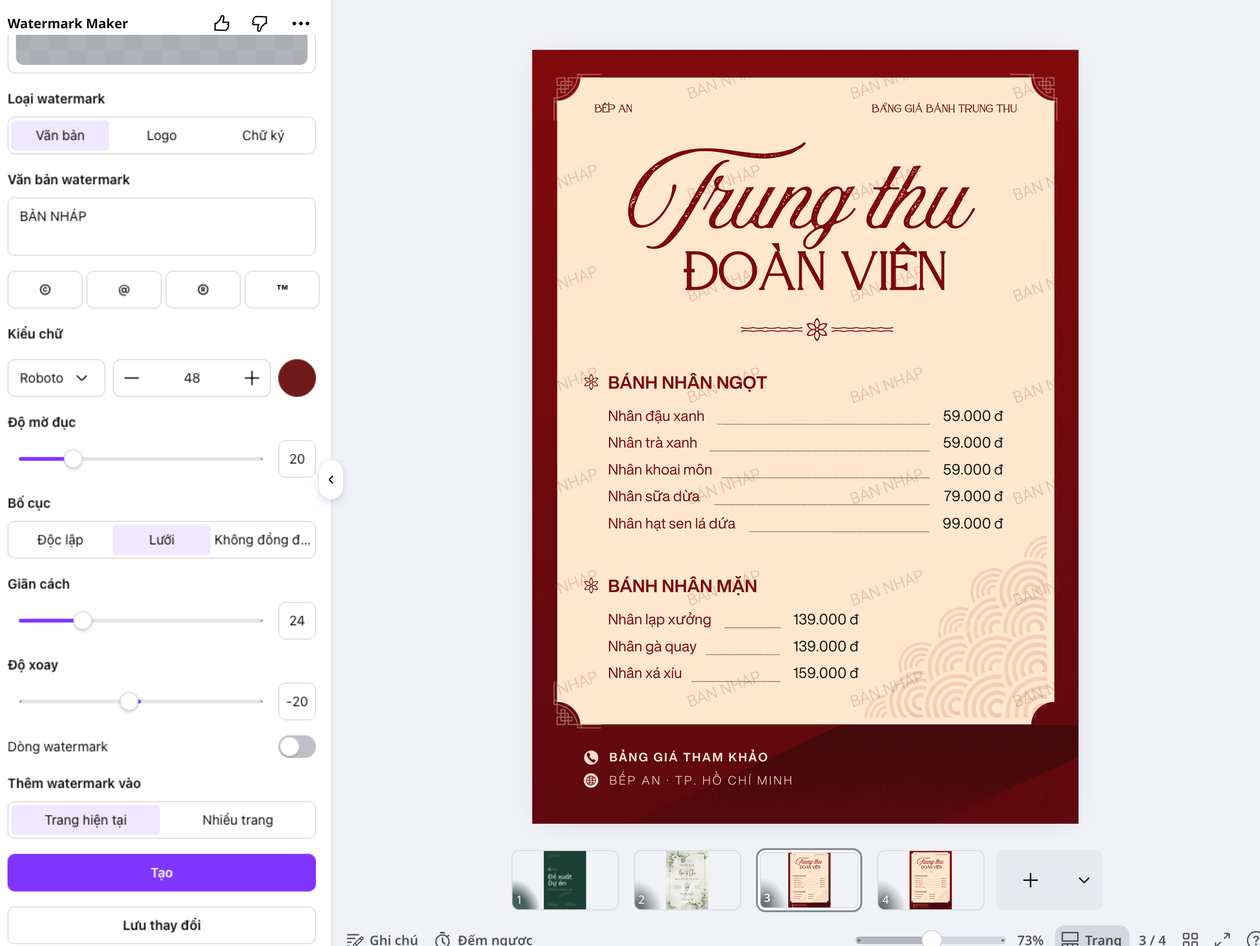
Task: Choose Lưới layout
Action: [x=162, y=540]
